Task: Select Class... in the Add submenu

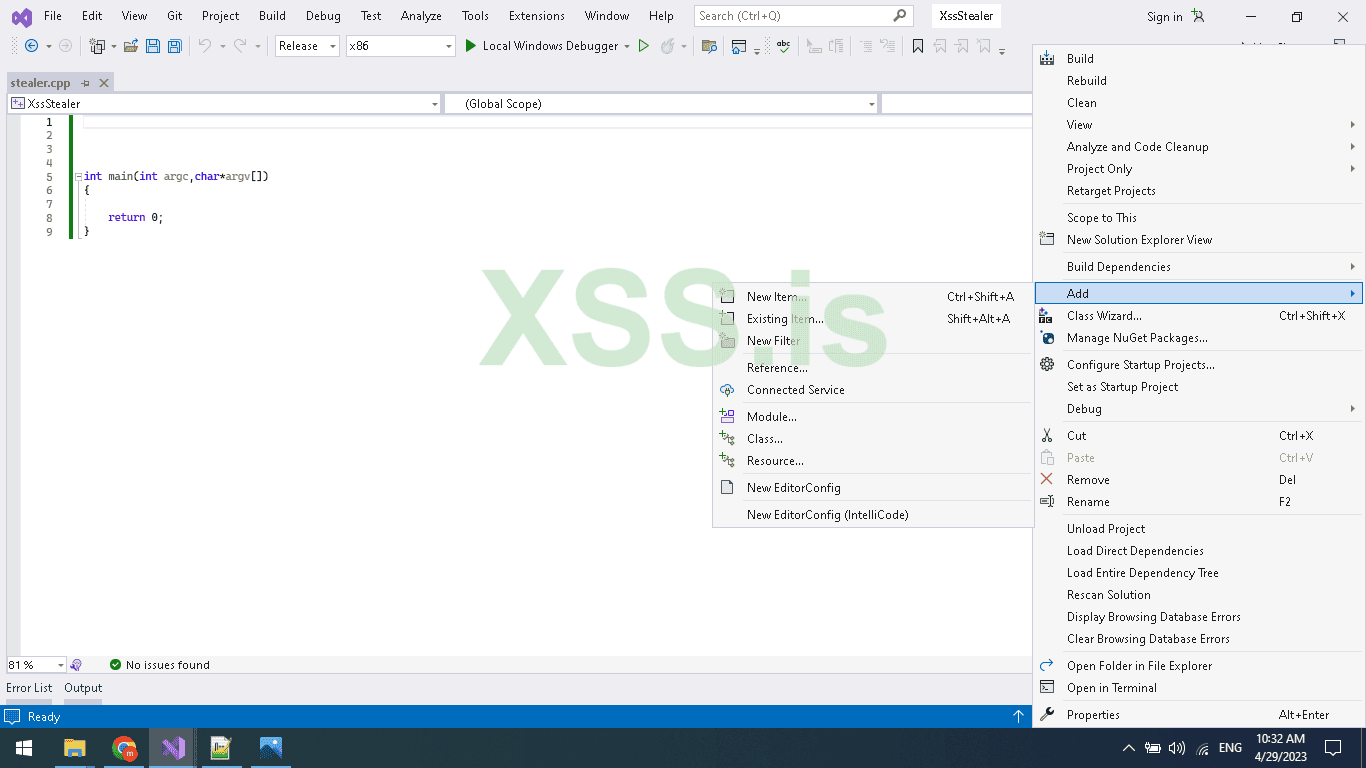Action: (x=873, y=439)
